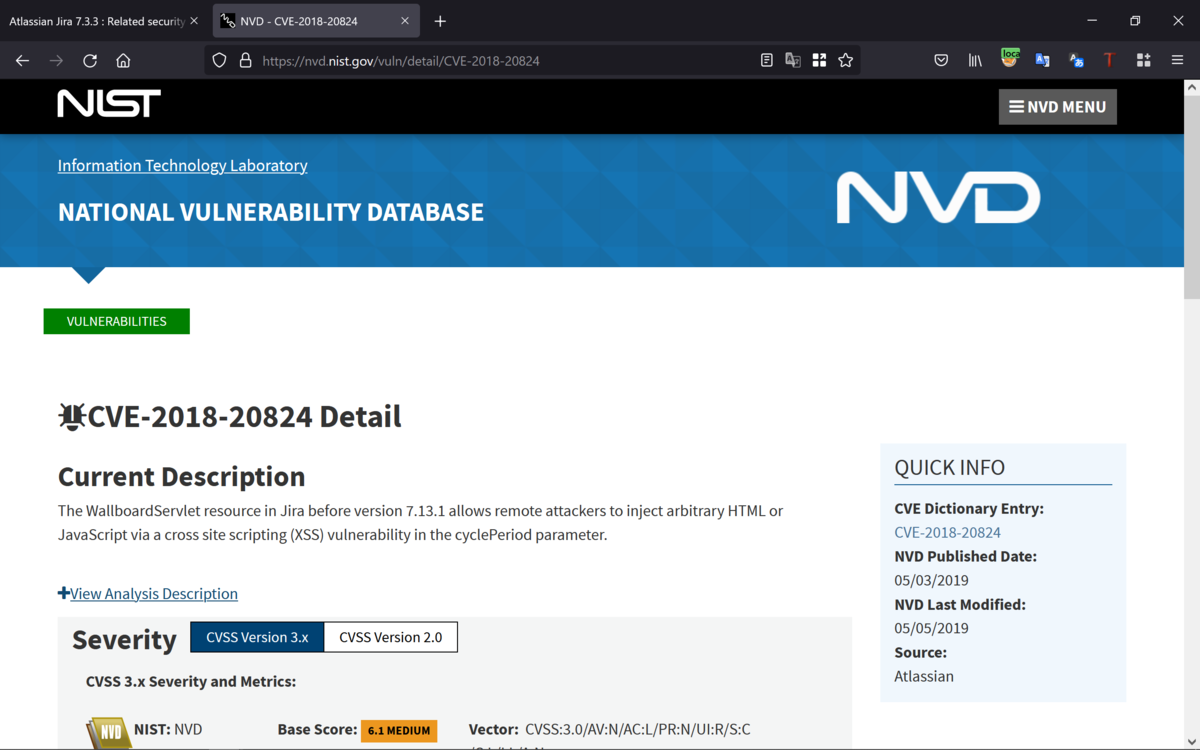Viewport: 1200px width, 750px height.
Task: Minimize the browser window
Action: point(1092,21)
